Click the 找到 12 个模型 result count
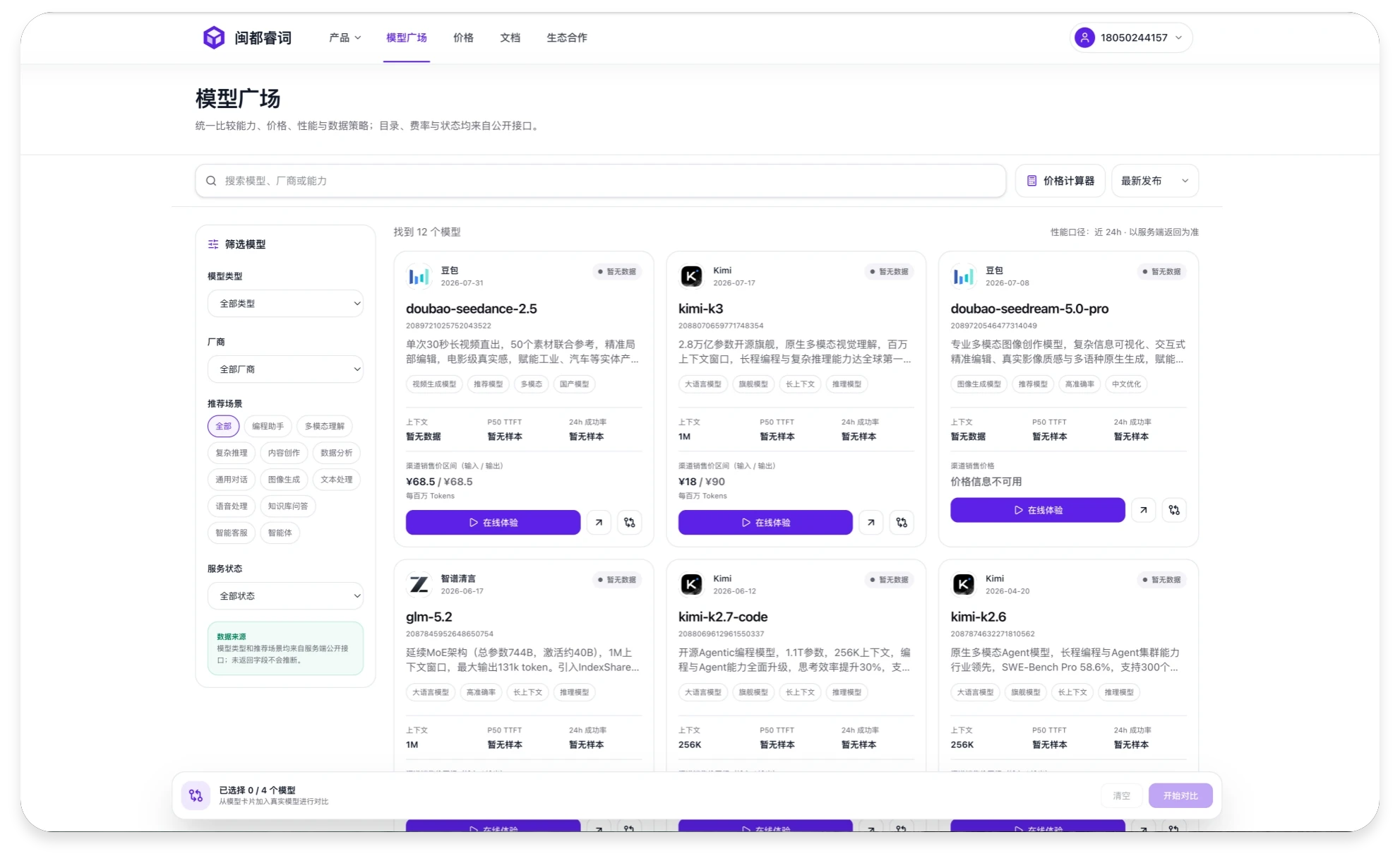Screen dimensions: 1400x861 (x=427, y=232)
